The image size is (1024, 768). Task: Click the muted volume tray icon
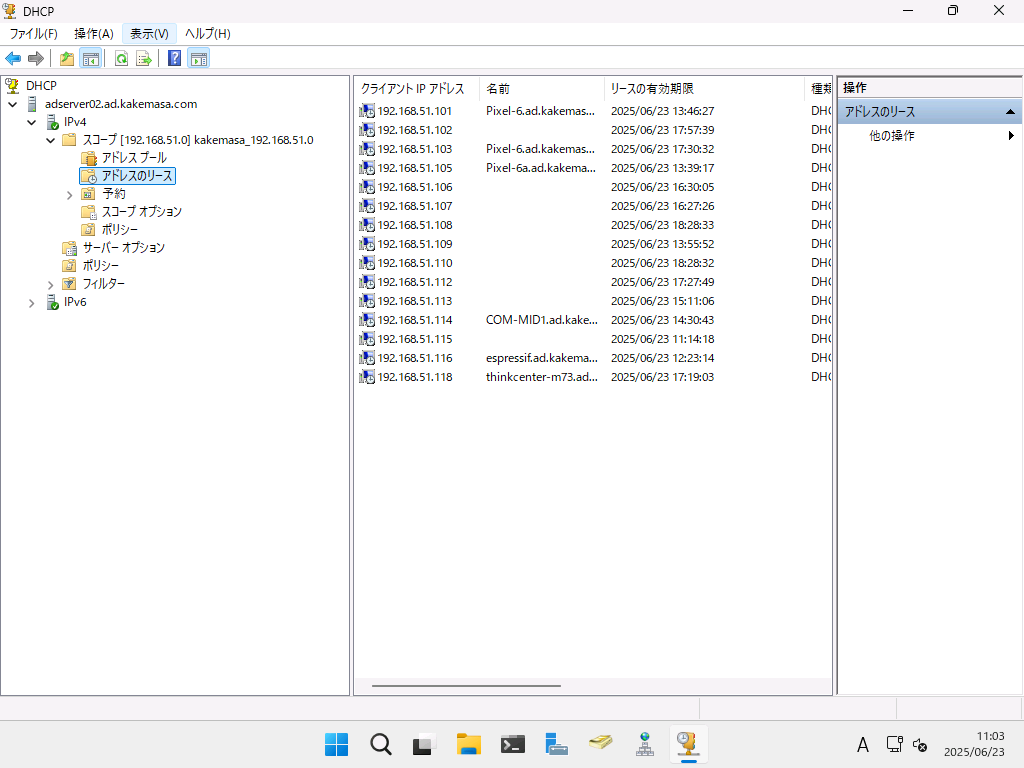pyautogui.click(x=920, y=744)
